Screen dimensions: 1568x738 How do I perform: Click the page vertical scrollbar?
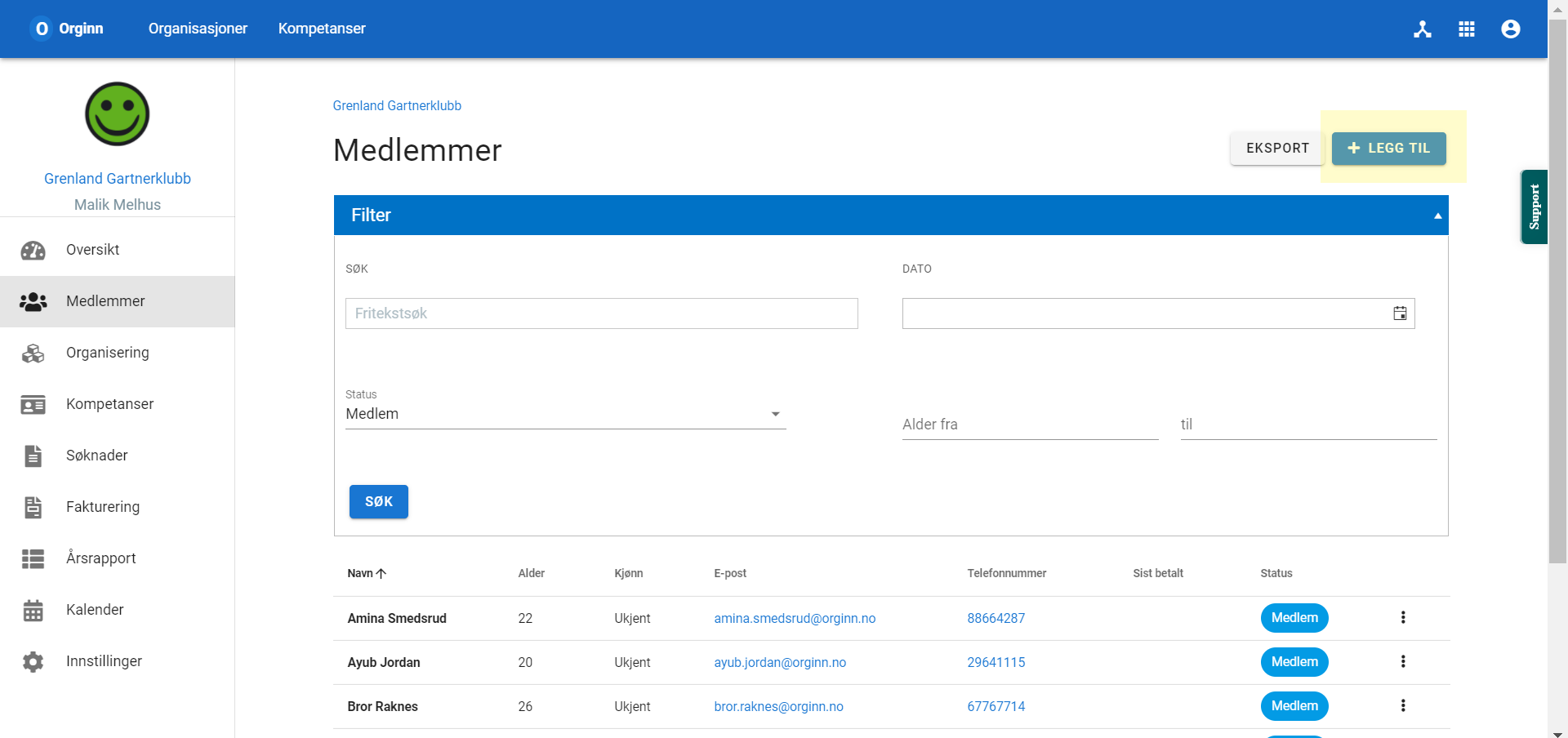[x=1557, y=291]
